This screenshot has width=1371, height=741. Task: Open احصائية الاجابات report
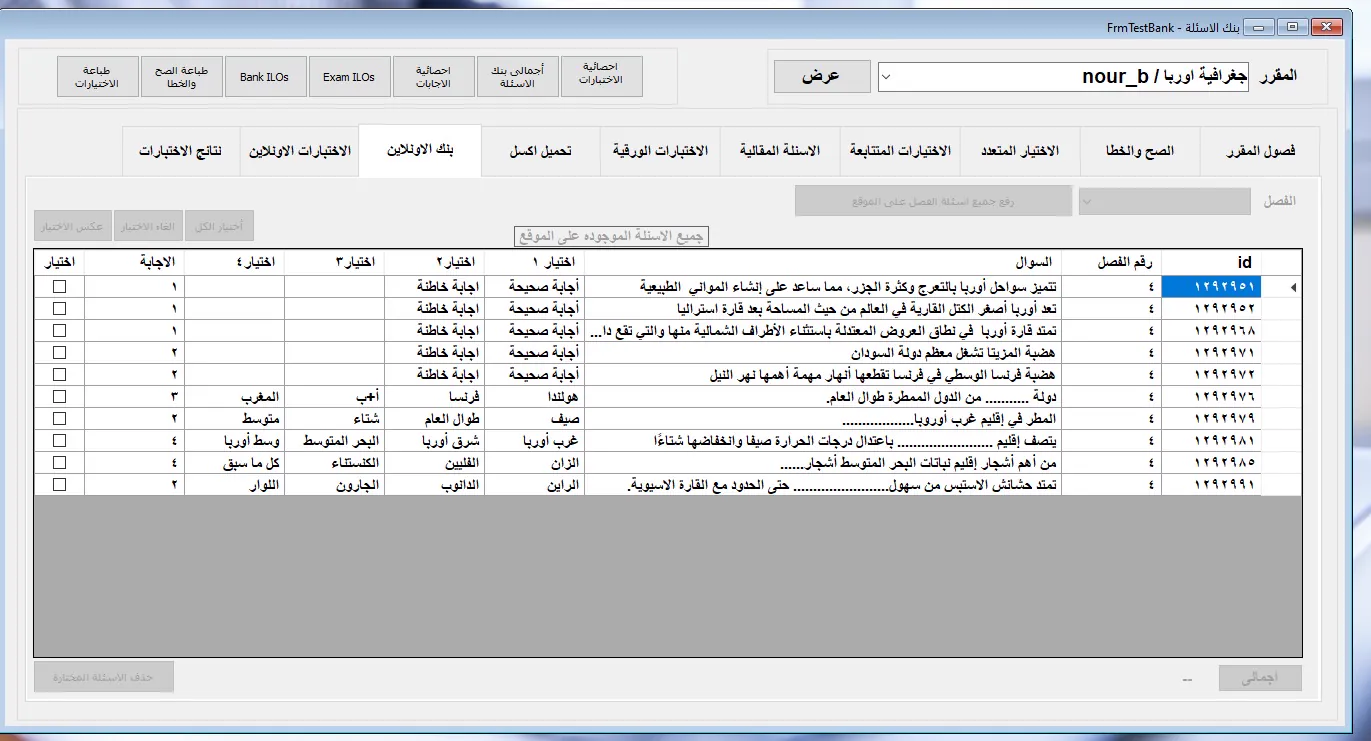point(433,76)
